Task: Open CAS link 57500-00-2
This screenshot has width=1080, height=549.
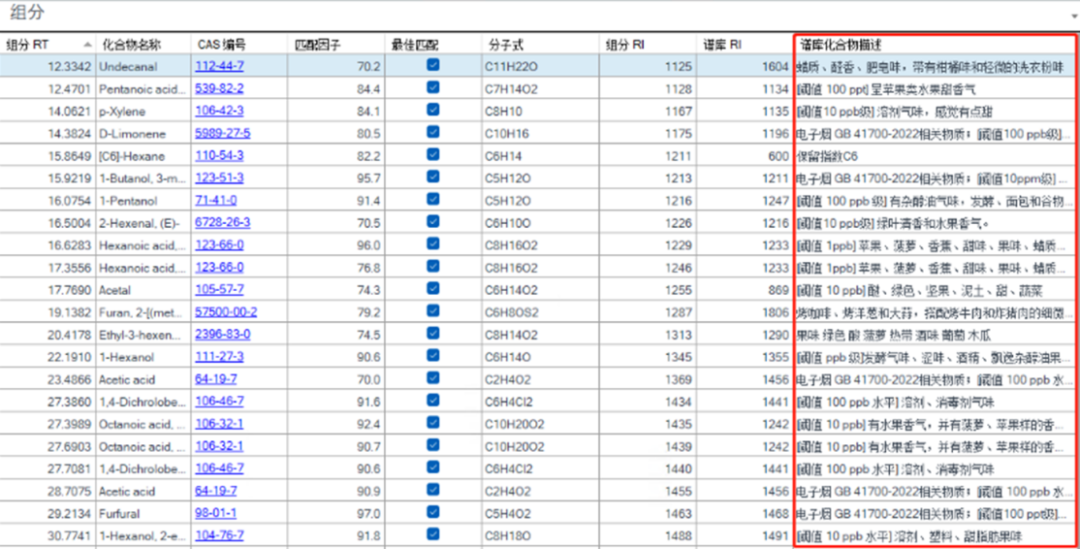Action: click(227, 313)
